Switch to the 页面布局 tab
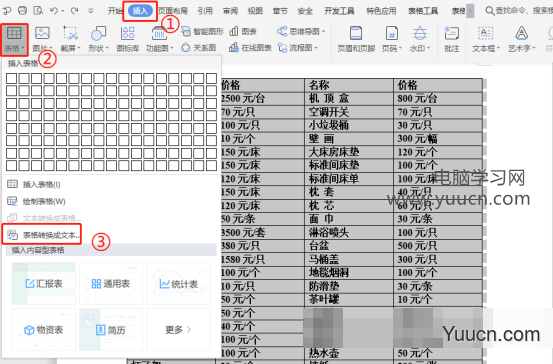 (x=173, y=11)
